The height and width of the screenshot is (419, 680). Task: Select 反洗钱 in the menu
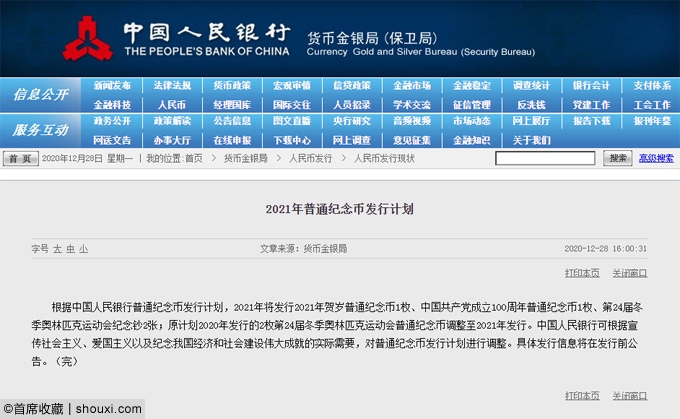point(531,105)
